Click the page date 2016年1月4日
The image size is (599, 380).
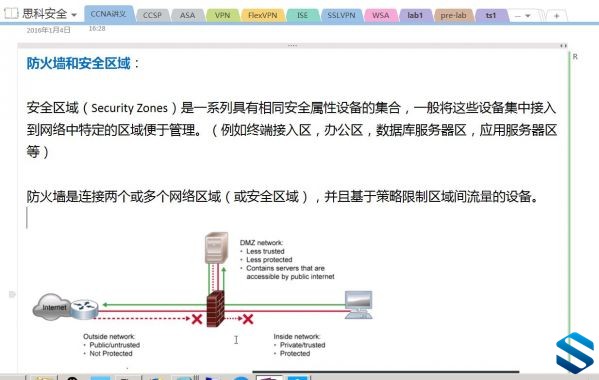[x=49, y=30]
